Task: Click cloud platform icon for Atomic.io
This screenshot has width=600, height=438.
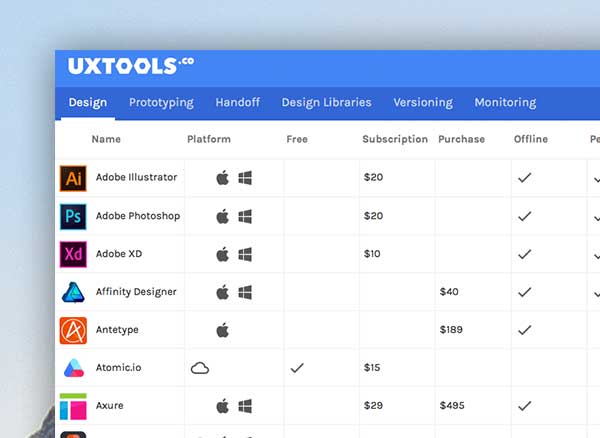Action: [x=200, y=368]
